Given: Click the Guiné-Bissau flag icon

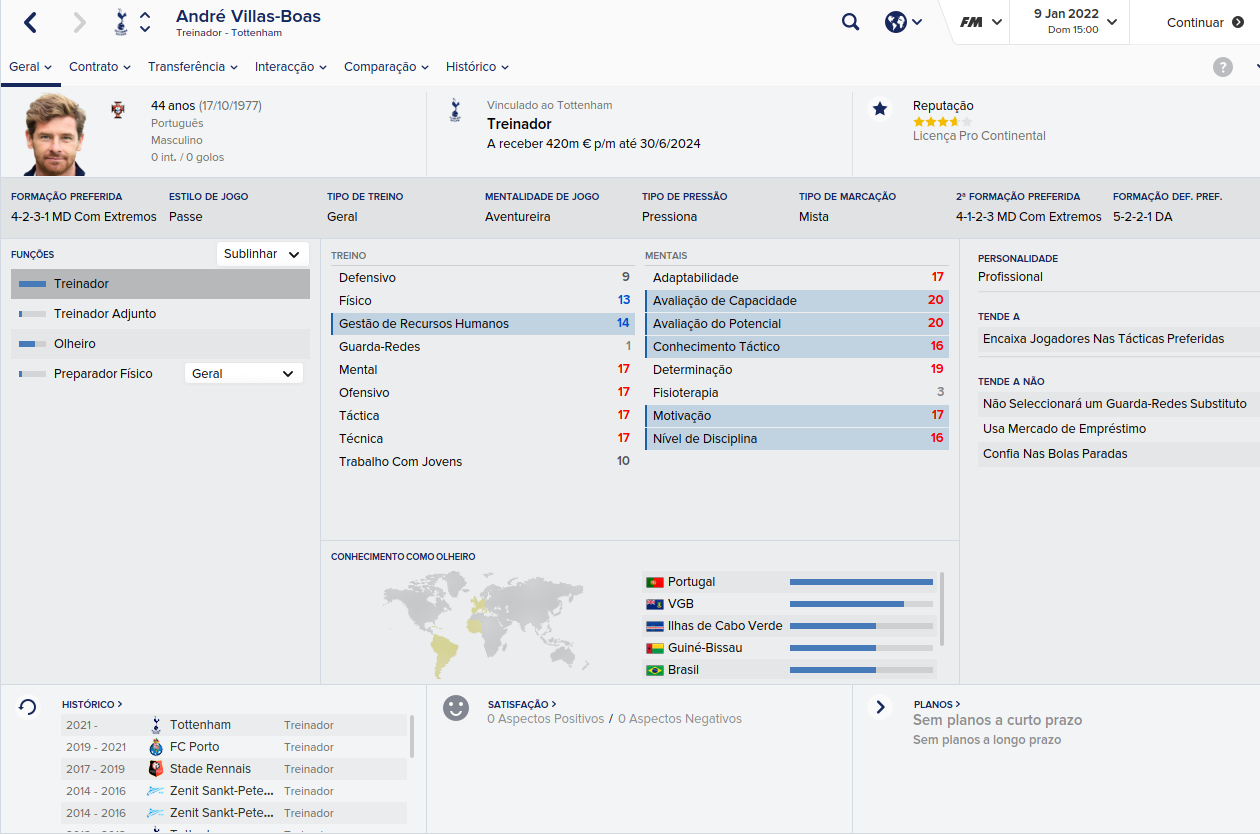Looking at the screenshot, I should coord(655,648).
